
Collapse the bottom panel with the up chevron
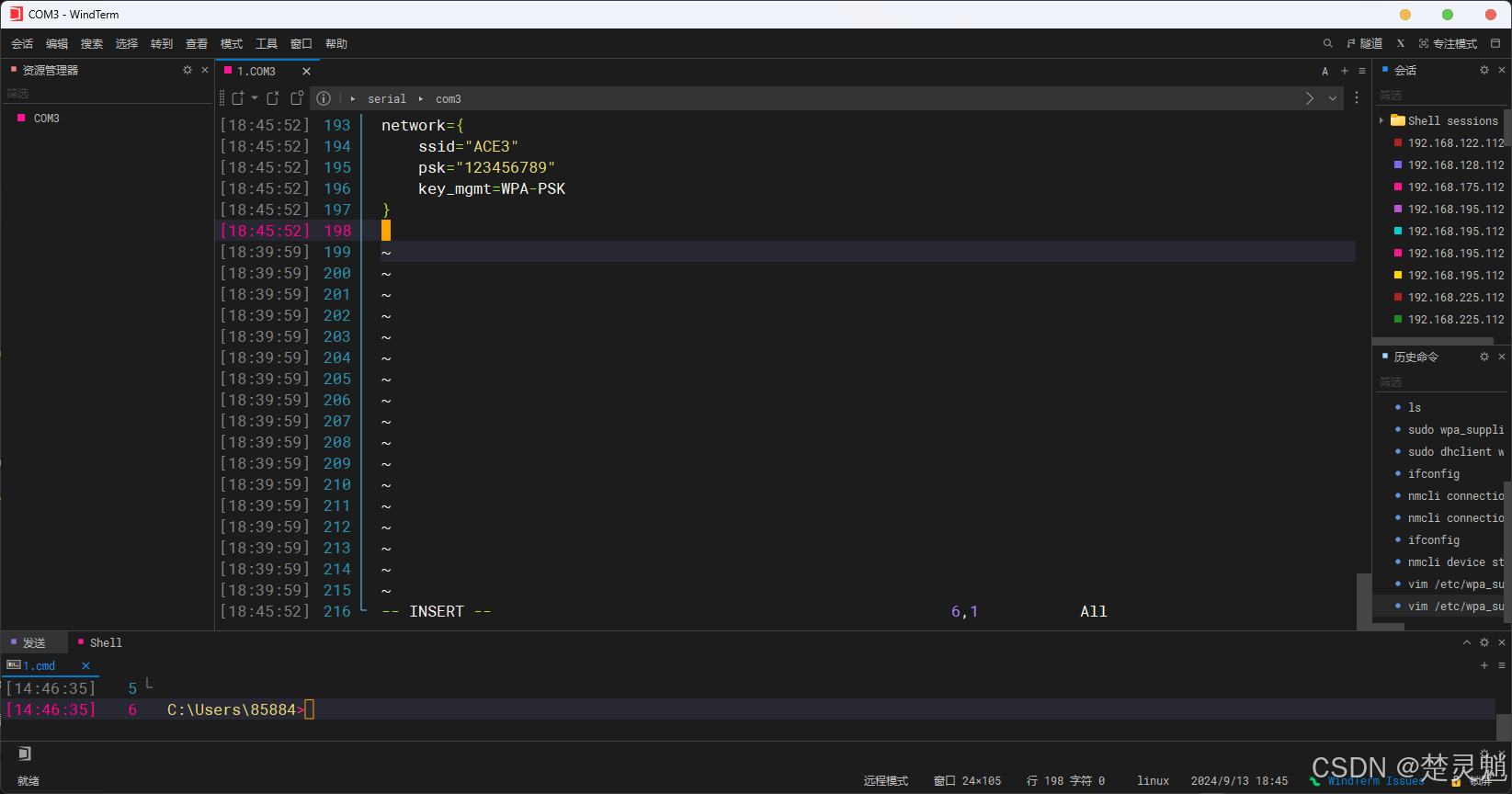point(1467,642)
